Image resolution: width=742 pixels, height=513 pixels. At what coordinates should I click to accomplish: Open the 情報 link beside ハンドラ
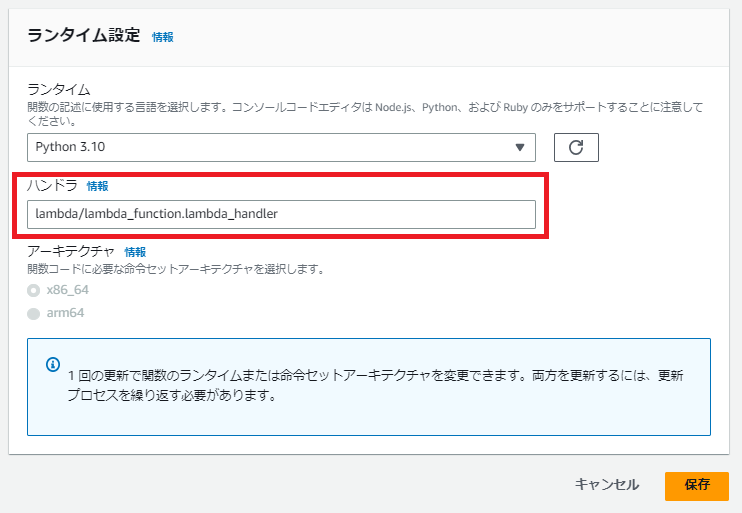pyautogui.click(x=97, y=186)
